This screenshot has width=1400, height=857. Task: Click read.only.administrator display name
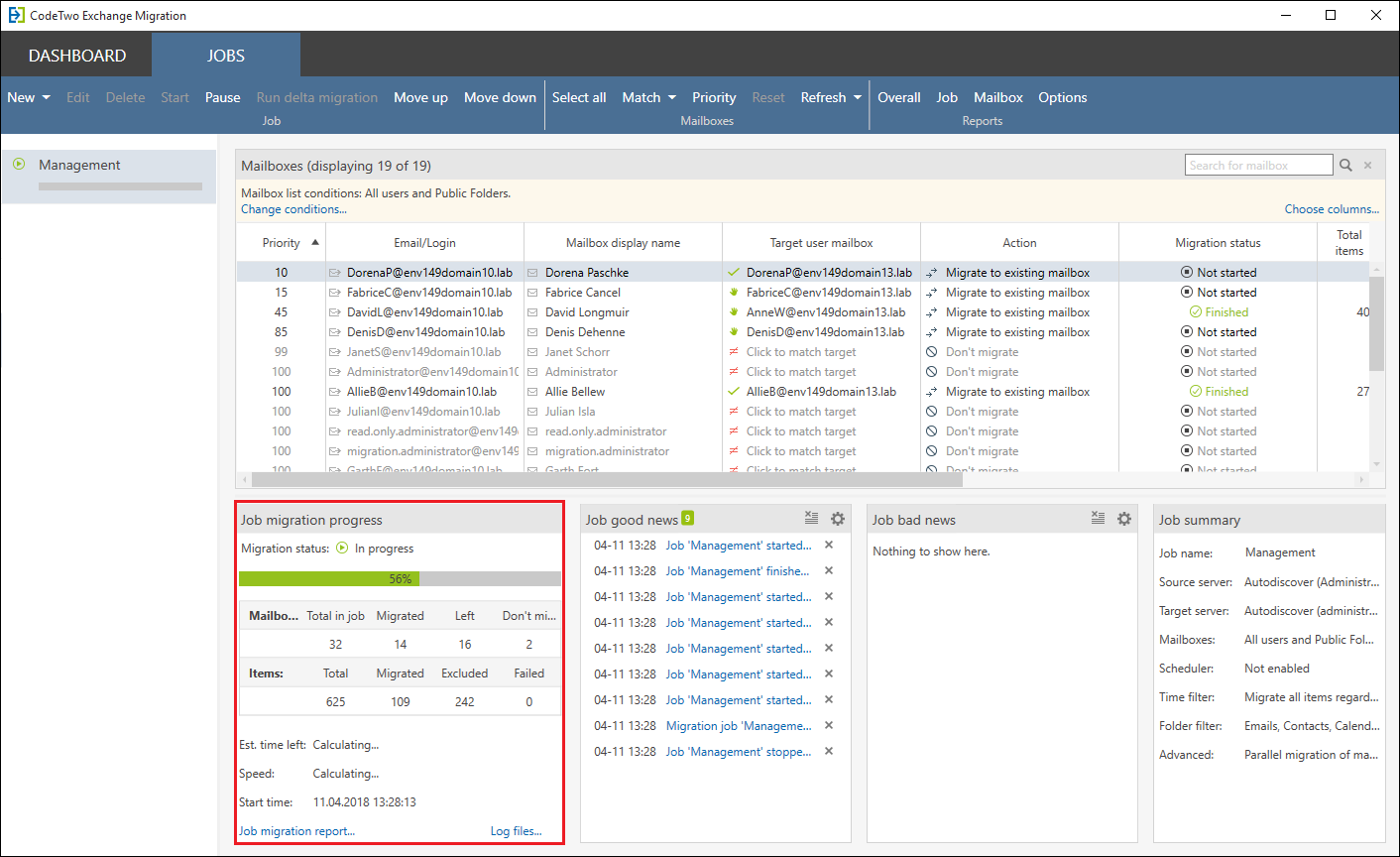pos(606,431)
